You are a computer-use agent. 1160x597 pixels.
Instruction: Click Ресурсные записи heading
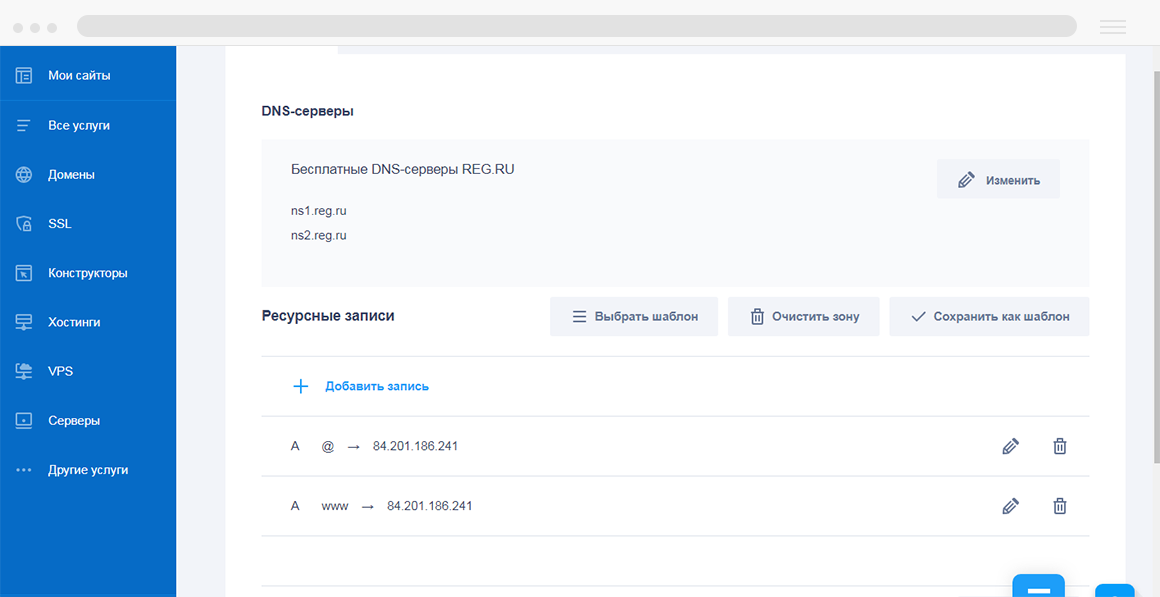point(328,316)
